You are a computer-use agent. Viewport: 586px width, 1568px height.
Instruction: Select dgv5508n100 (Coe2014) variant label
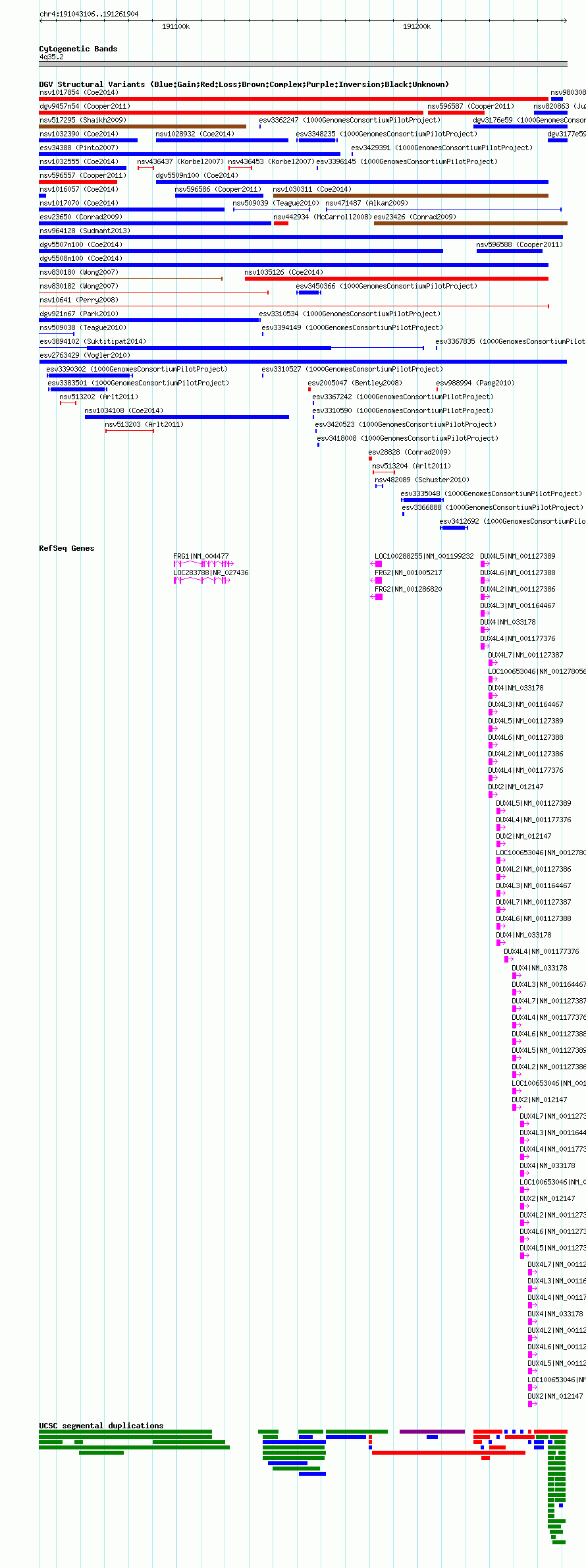(81, 258)
